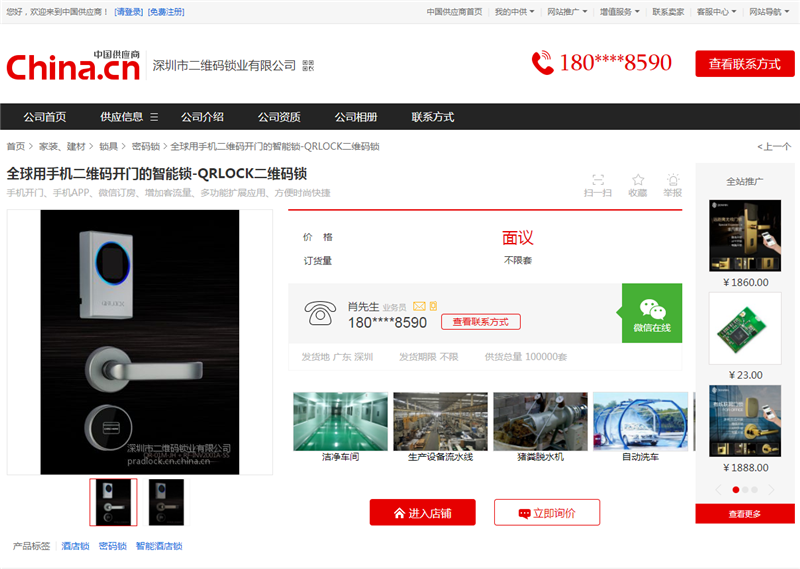Click the previous arrow in 全站推广 carousel

point(718,490)
